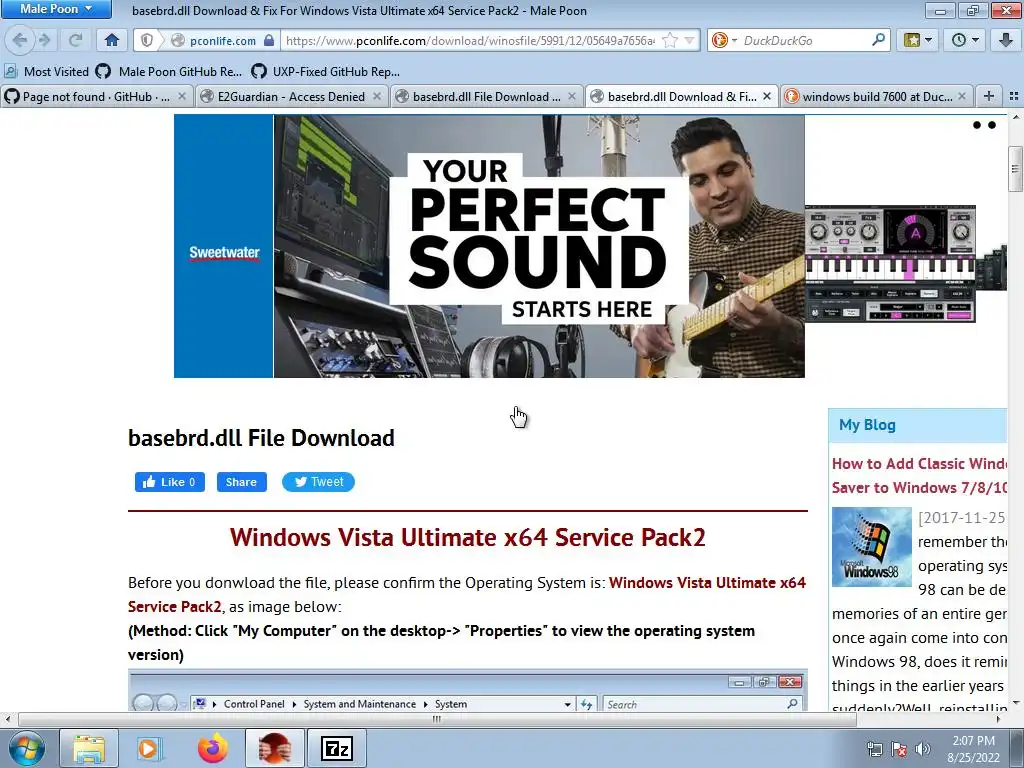Close the Page not found · GitHub tab

tap(182, 96)
